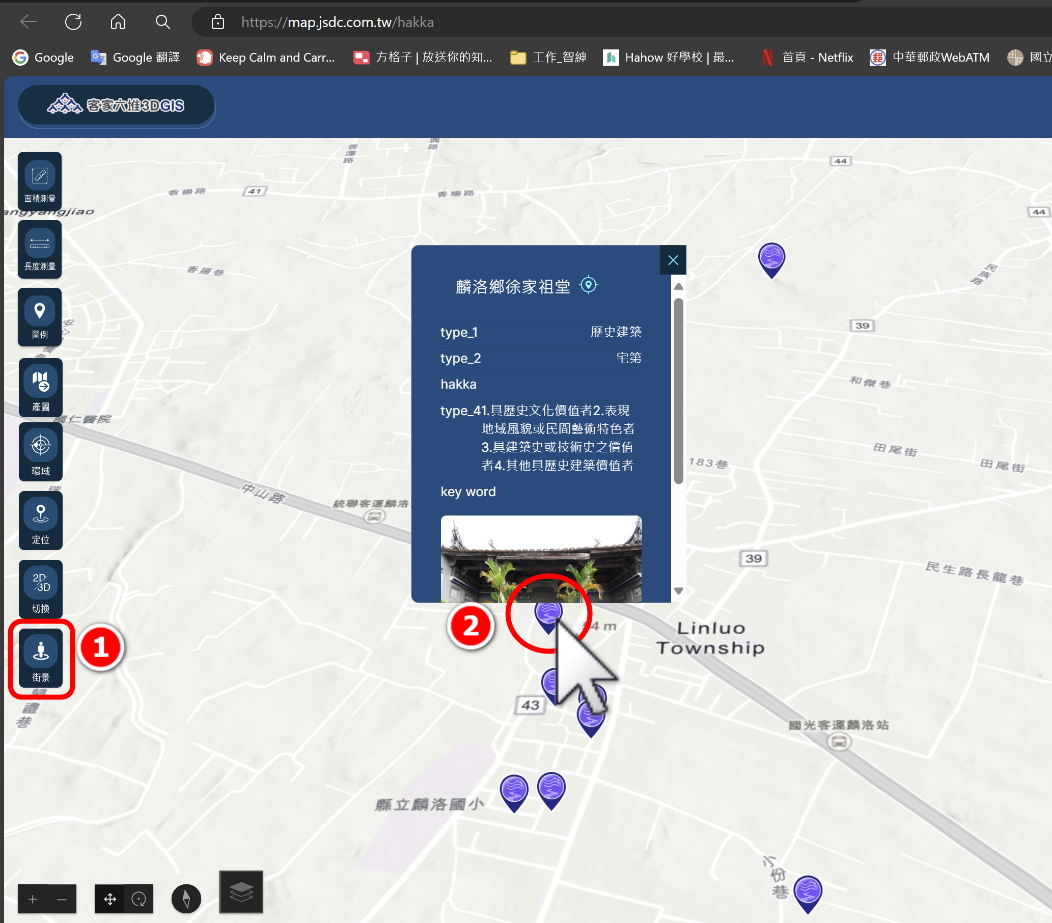This screenshot has width=1052, height=923.
Task: Zoom out with the minus button
Action: click(x=62, y=899)
